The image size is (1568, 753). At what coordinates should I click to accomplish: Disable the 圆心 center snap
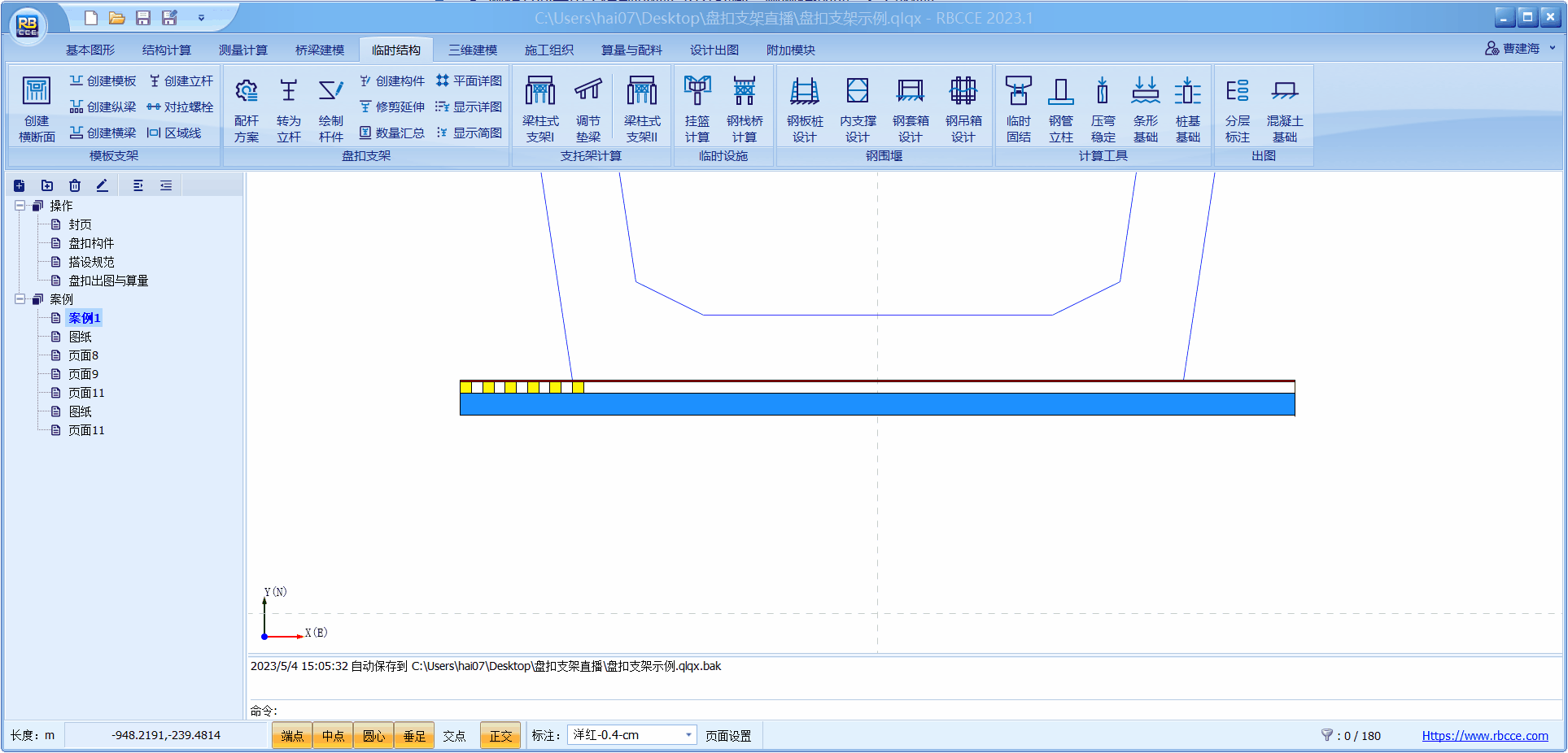(373, 736)
